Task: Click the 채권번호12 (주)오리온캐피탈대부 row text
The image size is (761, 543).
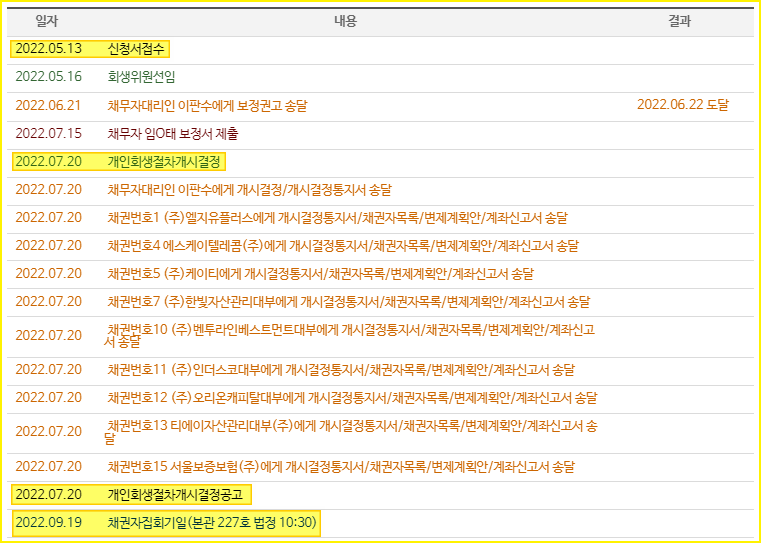Action: pyautogui.click(x=352, y=398)
